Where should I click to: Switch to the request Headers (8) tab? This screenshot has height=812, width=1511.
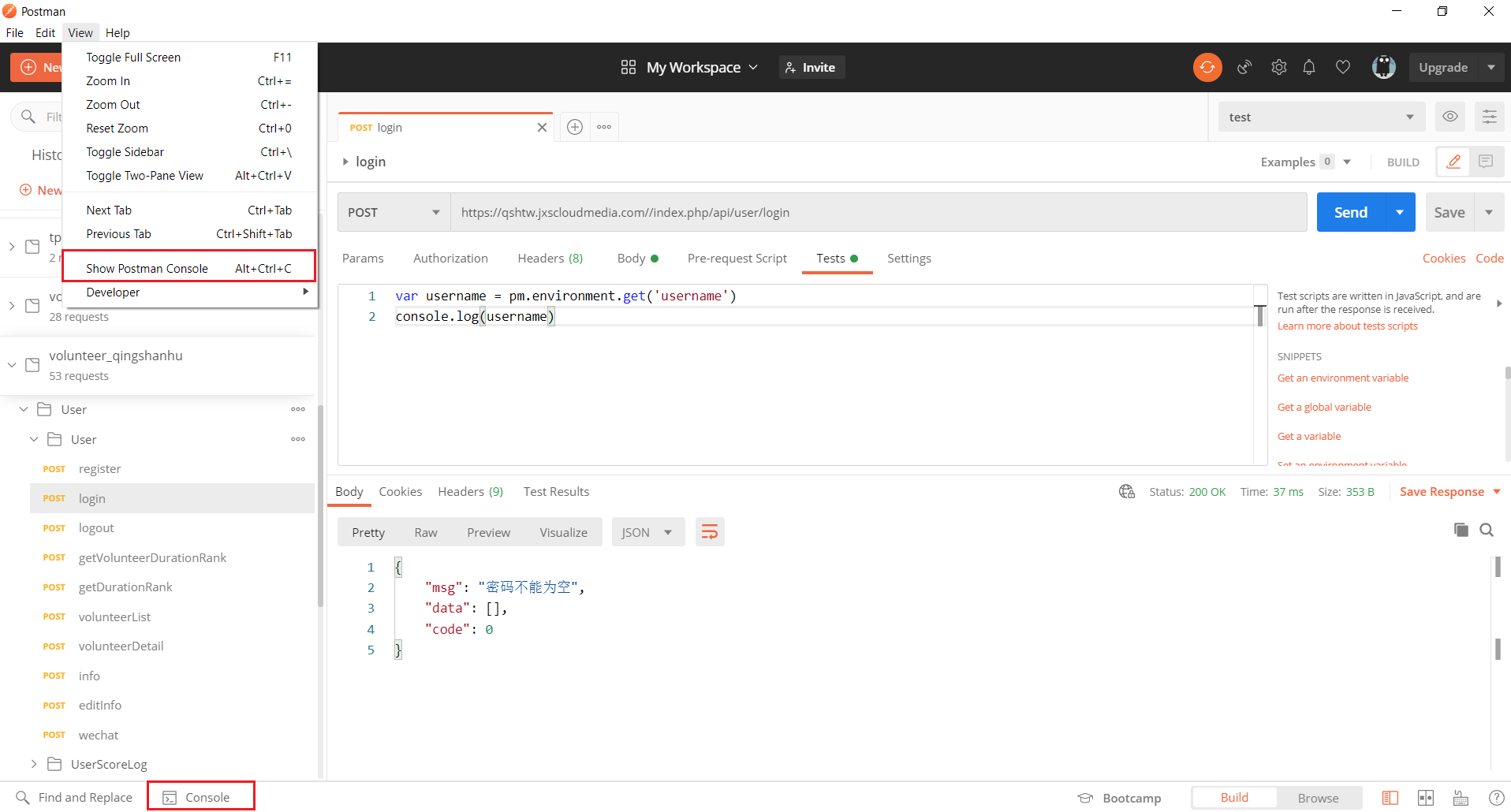click(550, 259)
